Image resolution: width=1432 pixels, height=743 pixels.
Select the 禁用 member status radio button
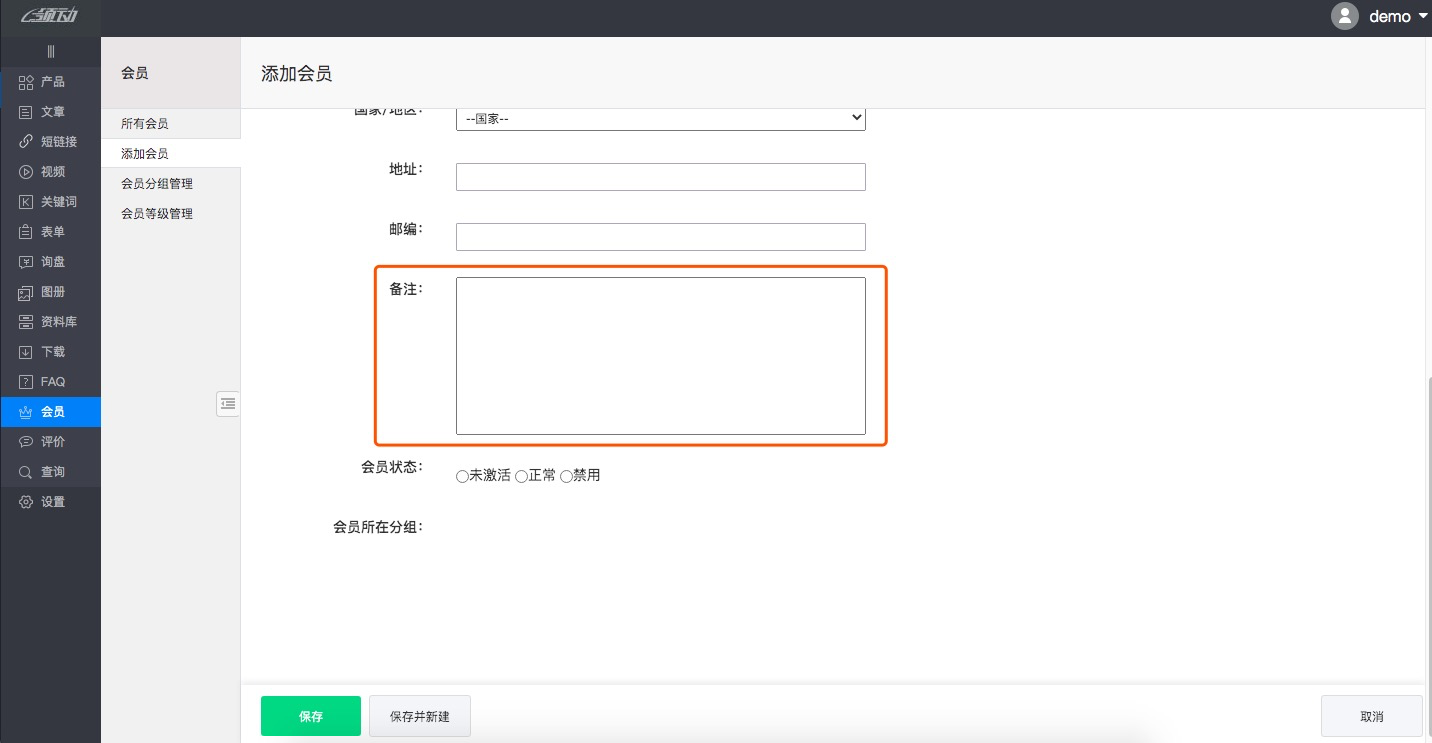[566, 476]
